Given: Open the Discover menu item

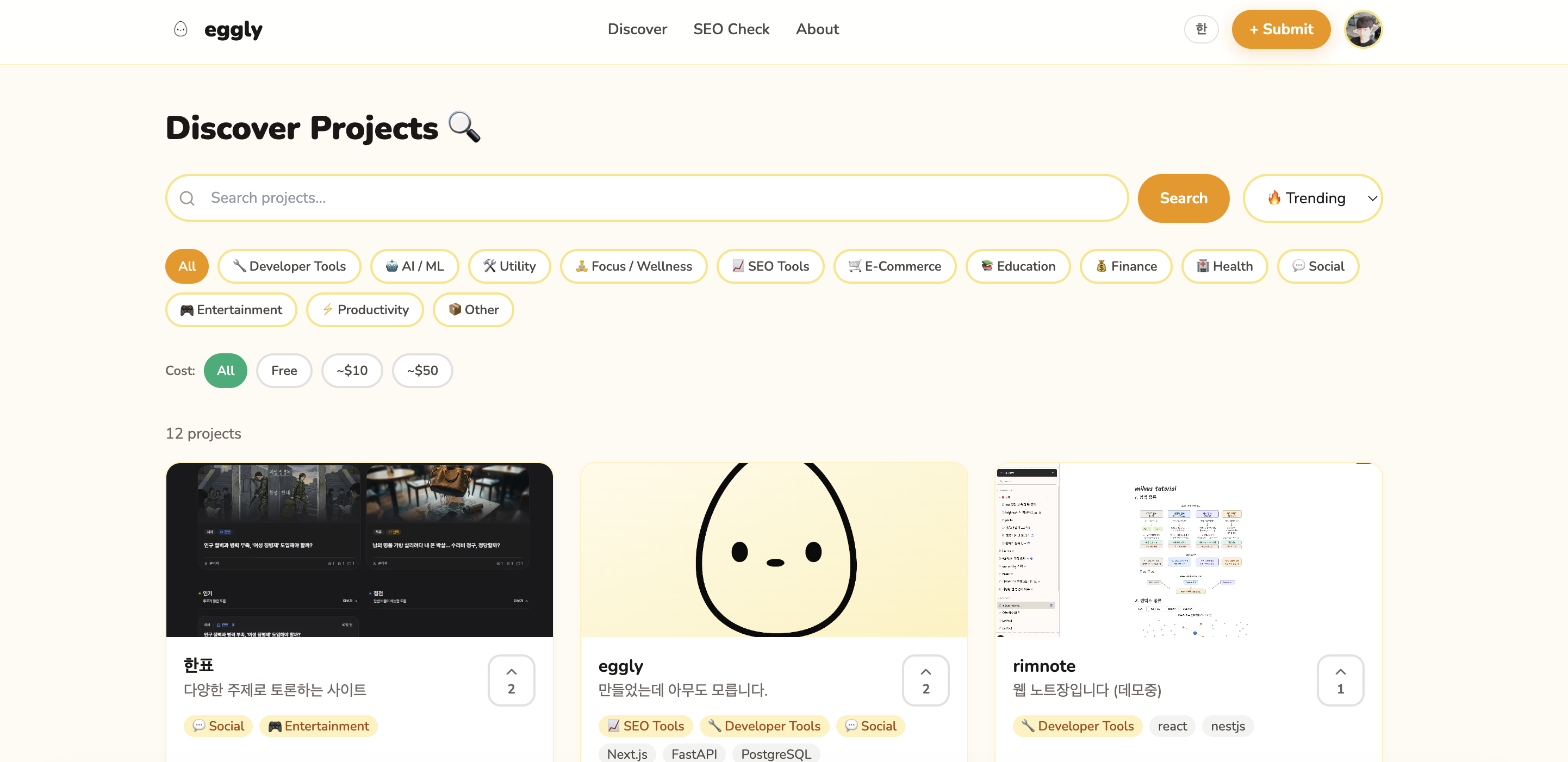Looking at the screenshot, I should pos(637,29).
